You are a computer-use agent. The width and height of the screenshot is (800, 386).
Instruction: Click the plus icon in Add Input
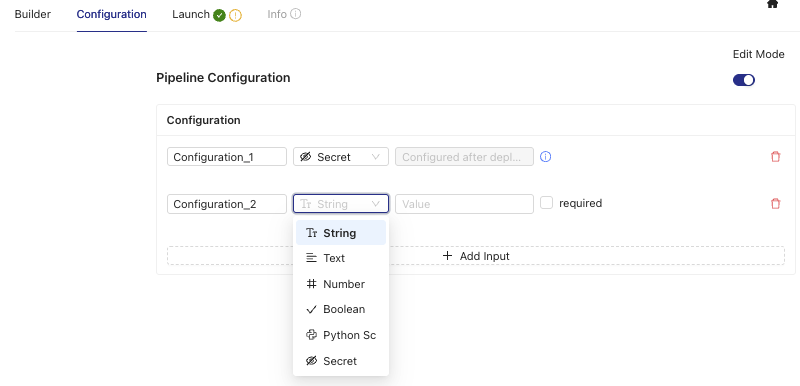pyautogui.click(x=447, y=255)
